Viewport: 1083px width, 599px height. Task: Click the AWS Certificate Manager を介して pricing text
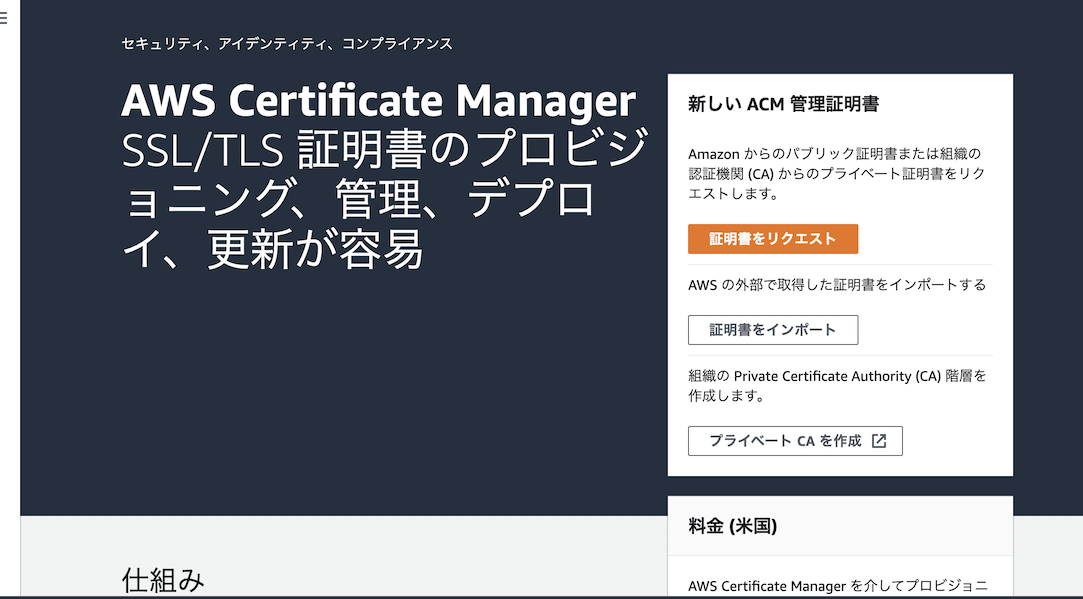[x=838, y=586]
